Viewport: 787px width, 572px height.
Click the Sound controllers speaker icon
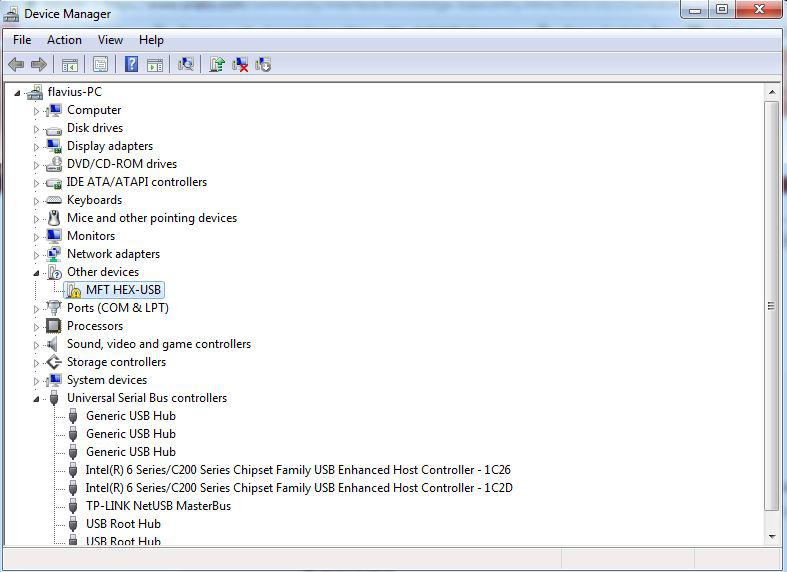click(53, 344)
